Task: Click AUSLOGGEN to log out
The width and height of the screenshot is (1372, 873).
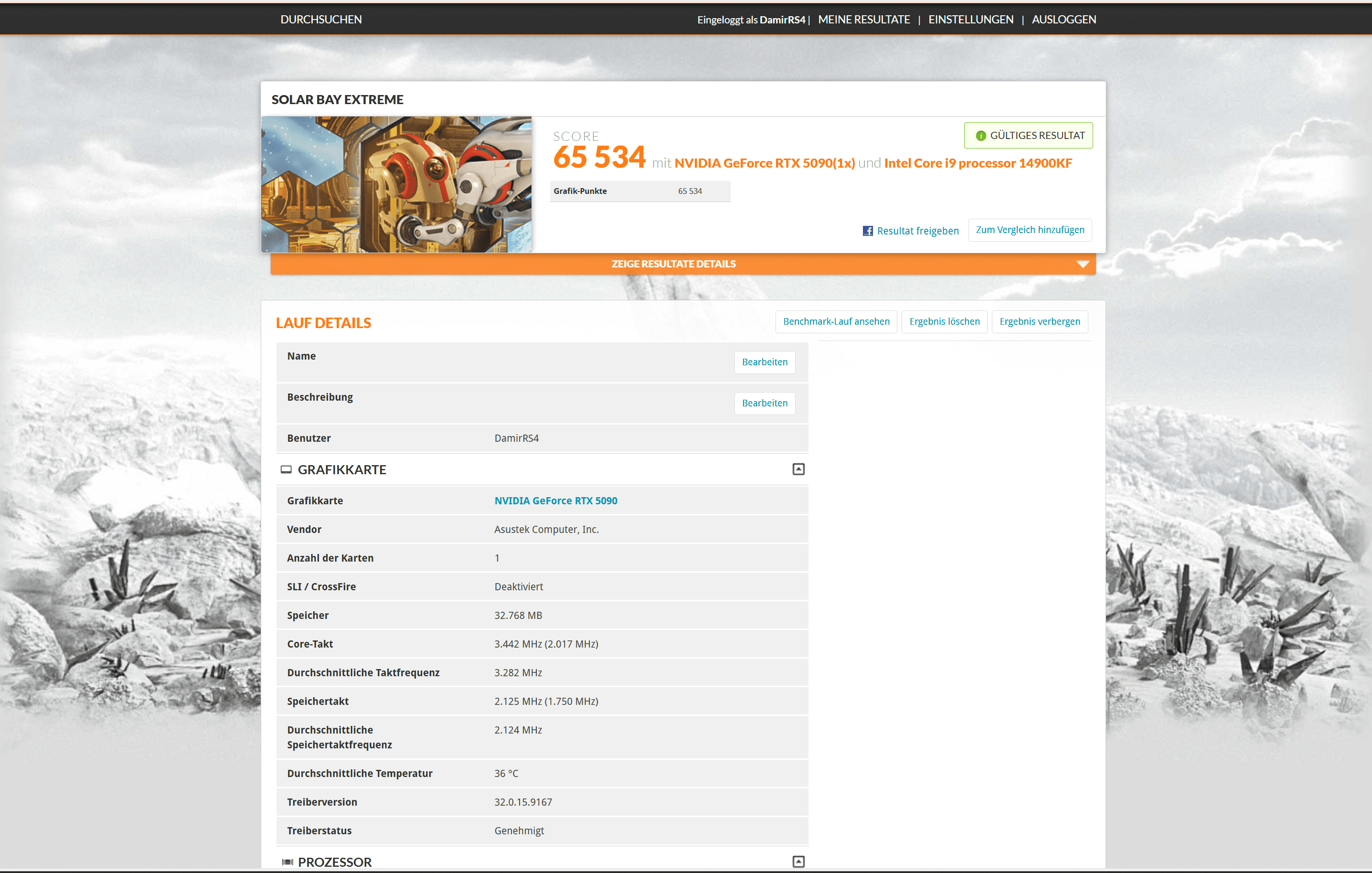Action: 1064,19
